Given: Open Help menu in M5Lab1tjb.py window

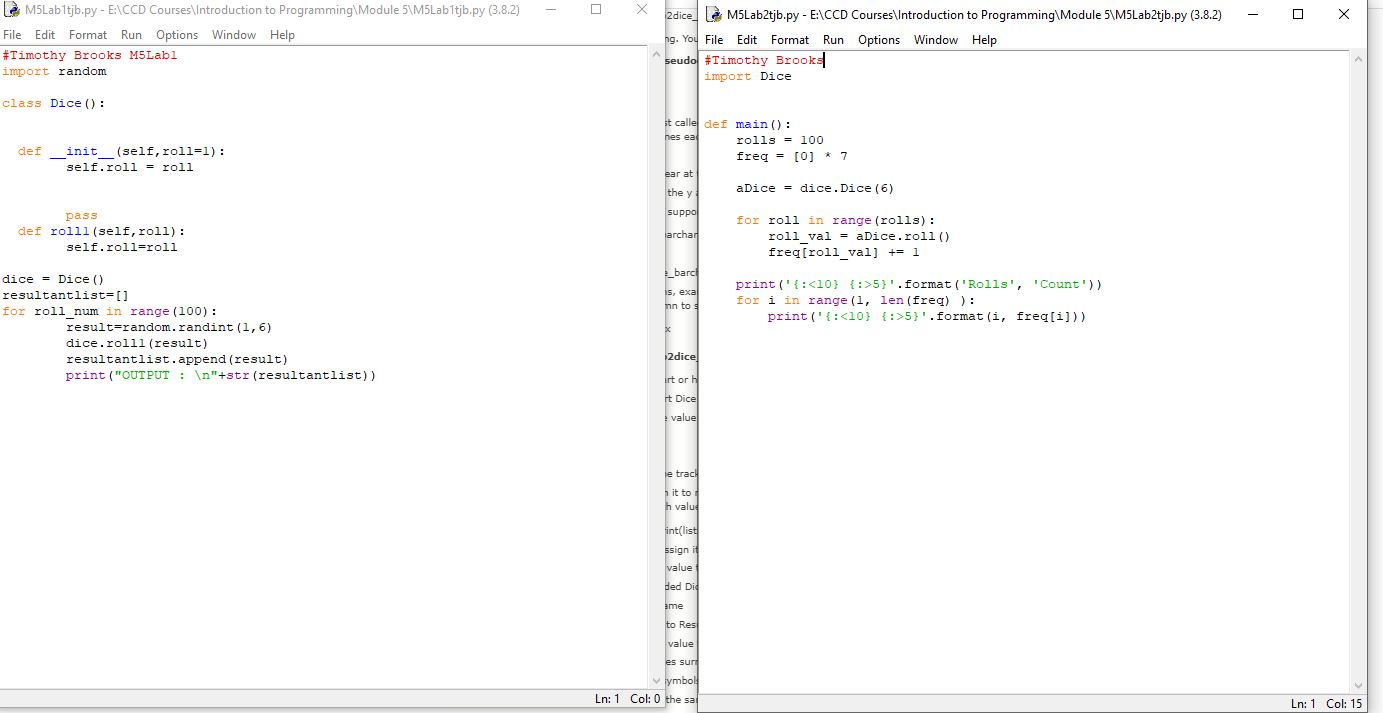Looking at the screenshot, I should point(282,34).
